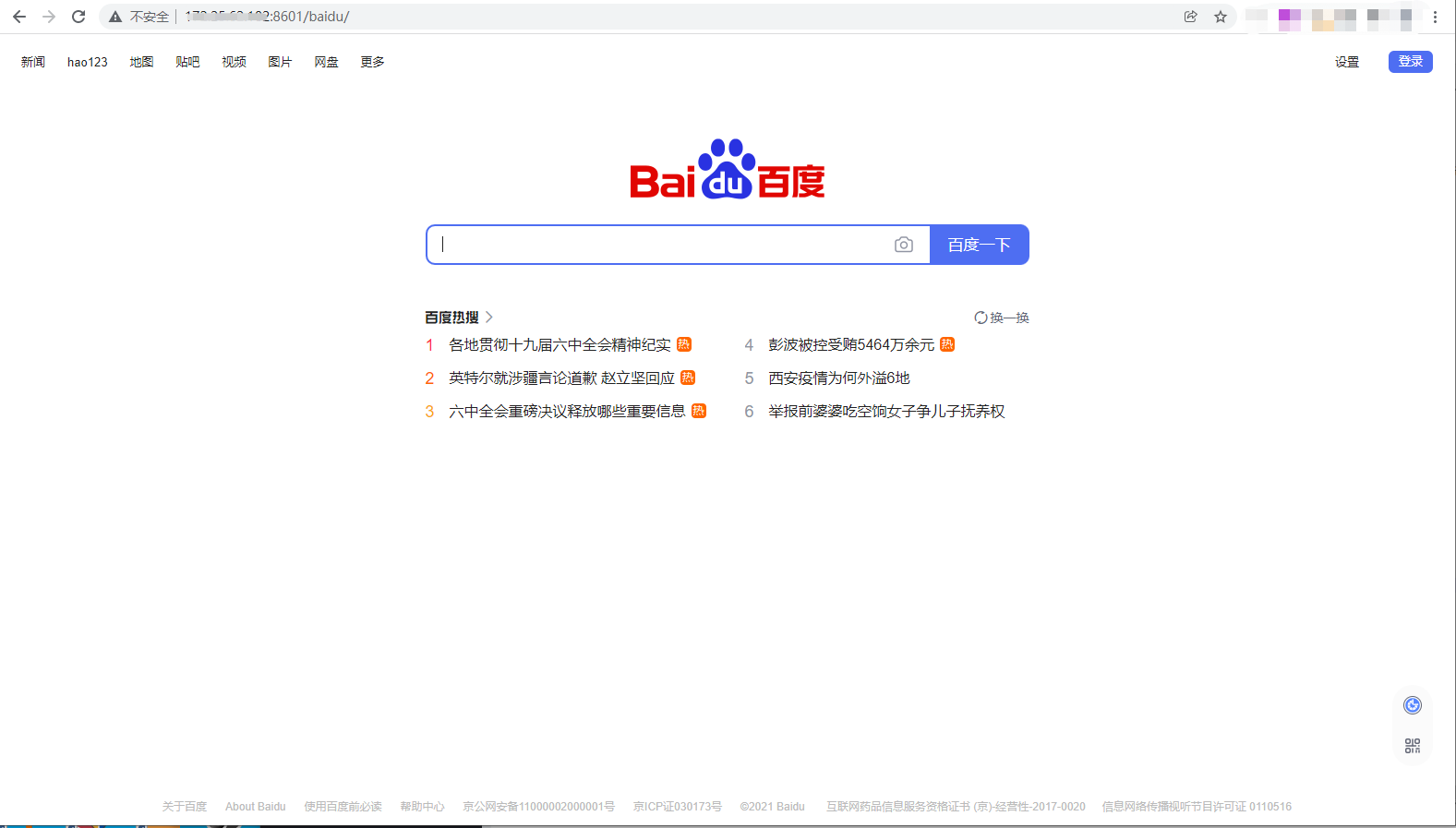Click the browser address bar URL
Screen dimensions: 1456x828
tap(268, 17)
